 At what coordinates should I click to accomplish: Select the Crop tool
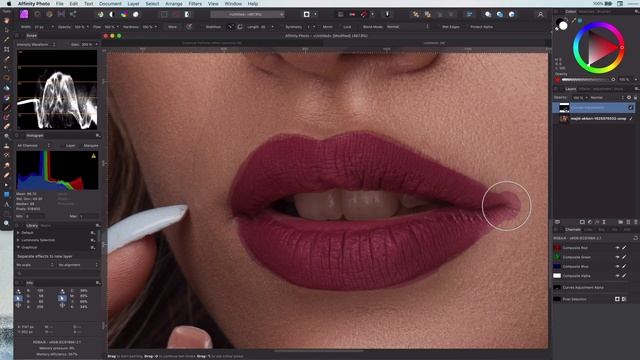[x=7, y=49]
